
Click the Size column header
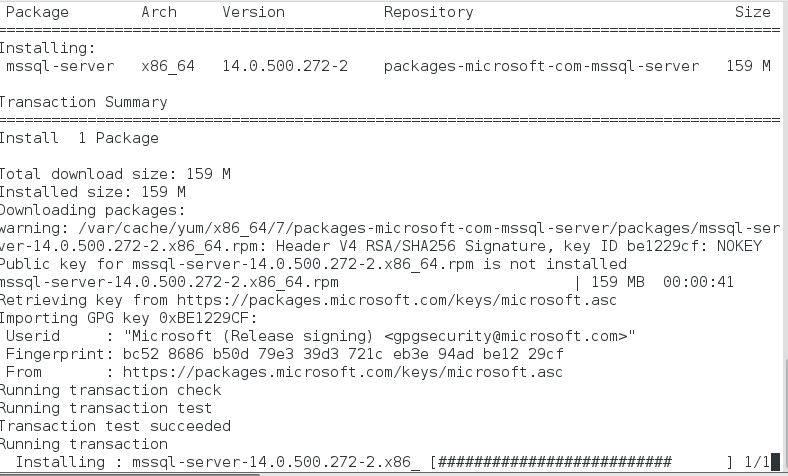[x=752, y=12]
